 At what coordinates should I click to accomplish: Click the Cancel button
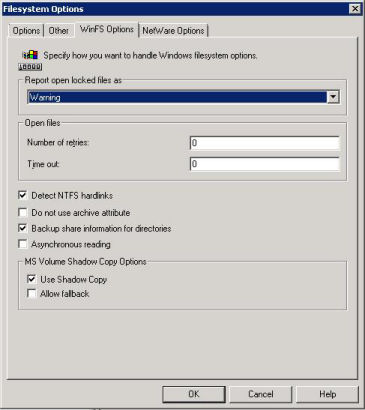click(x=260, y=394)
